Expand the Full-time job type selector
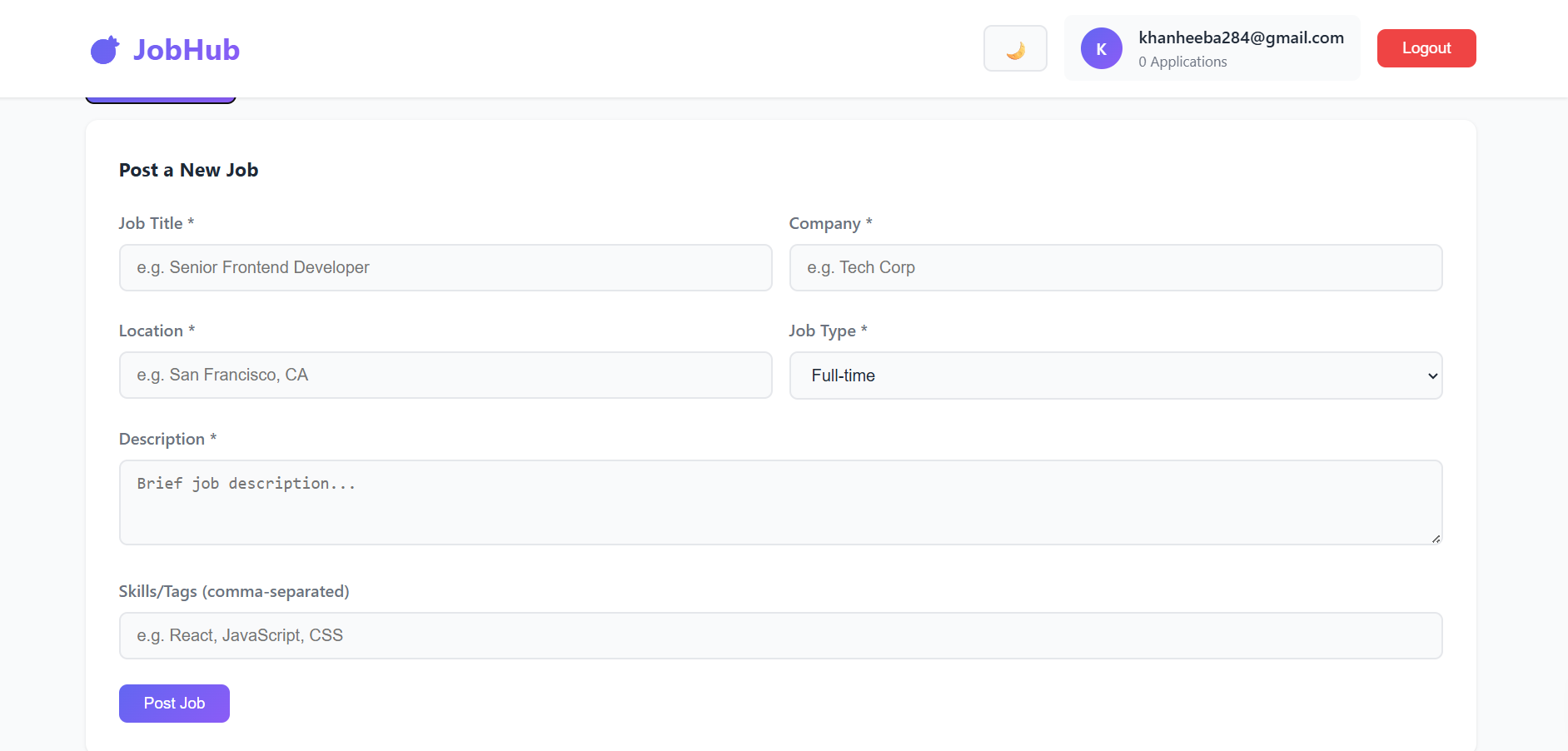The height and width of the screenshot is (751, 1568). (x=1115, y=375)
